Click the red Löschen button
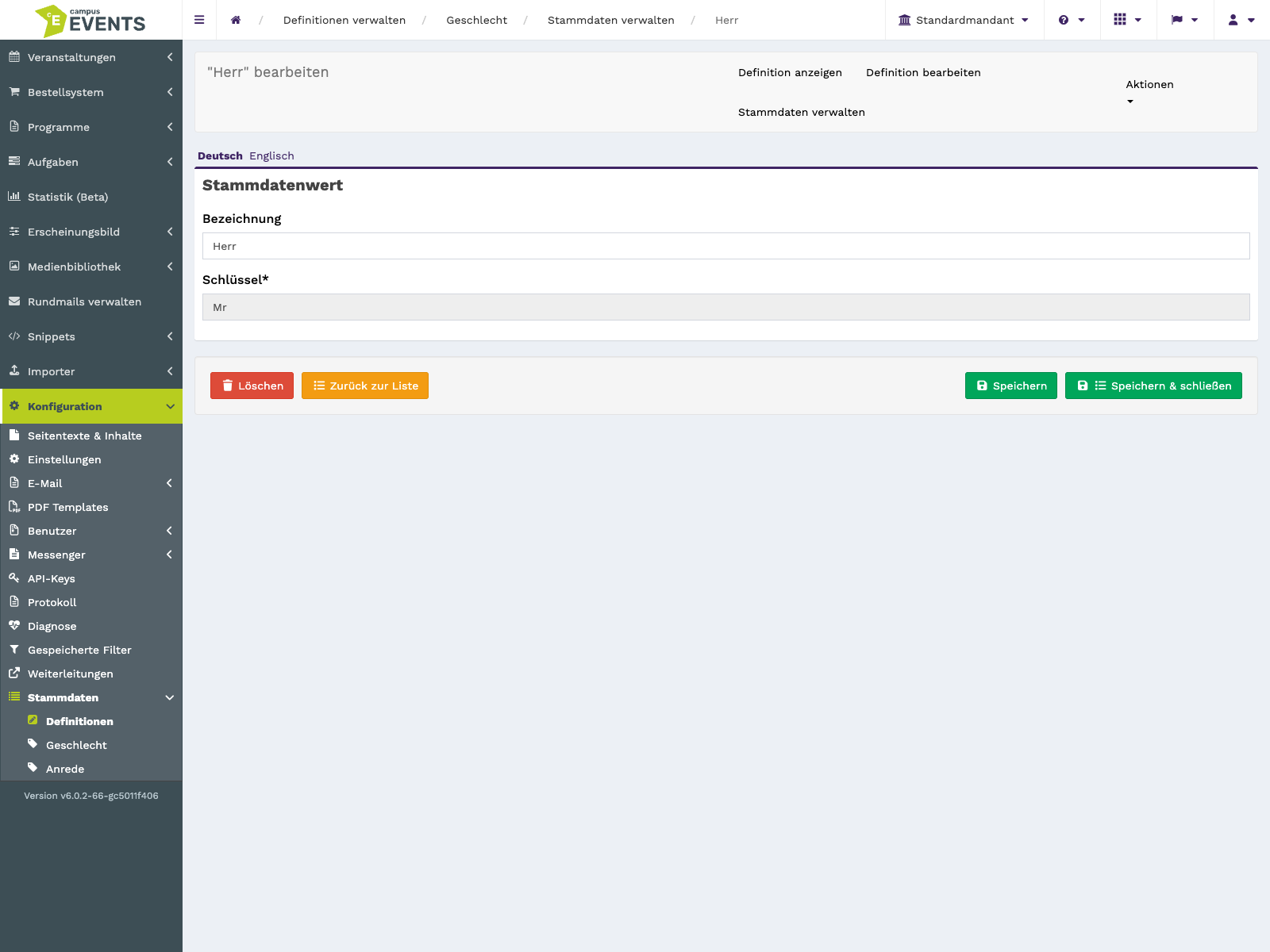Image resolution: width=1270 pixels, height=952 pixels. [x=252, y=386]
